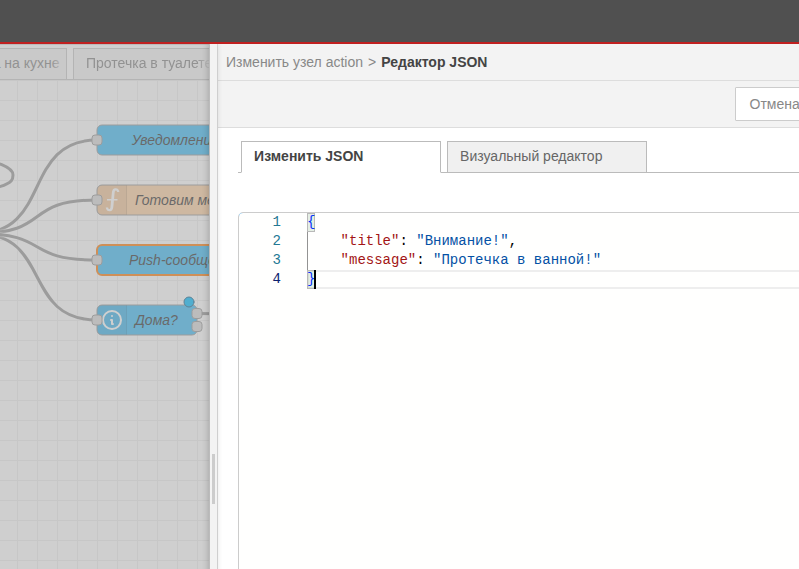Open the flow tab ending in на кухне

pyautogui.click(x=33, y=63)
